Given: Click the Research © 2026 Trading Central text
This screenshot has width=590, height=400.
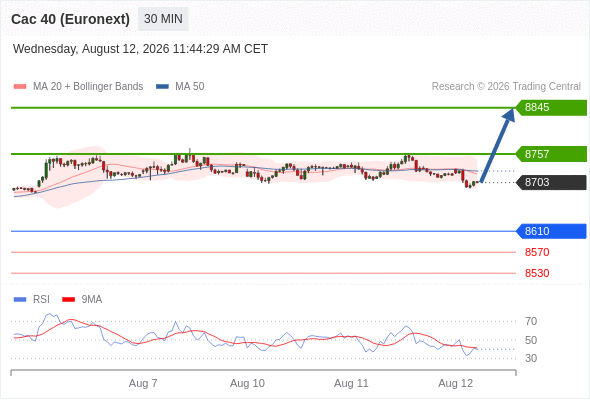Looking at the screenshot, I should [x=506, y=87].
